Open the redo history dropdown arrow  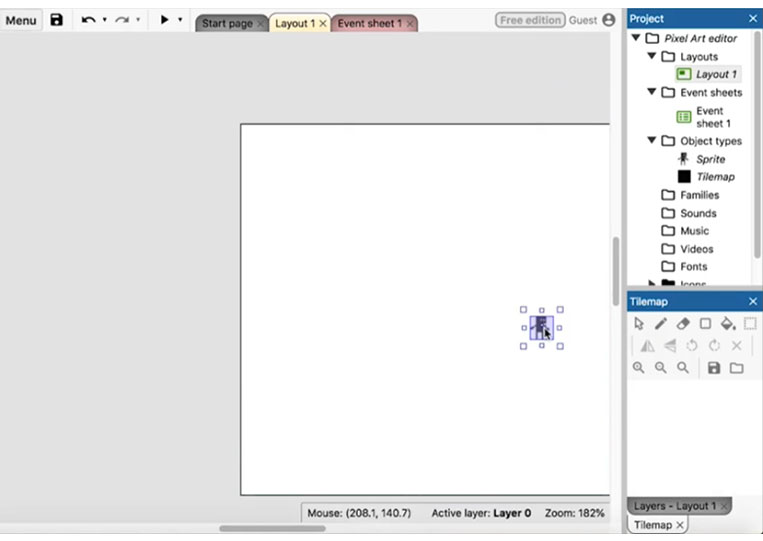tap(138, 20)
